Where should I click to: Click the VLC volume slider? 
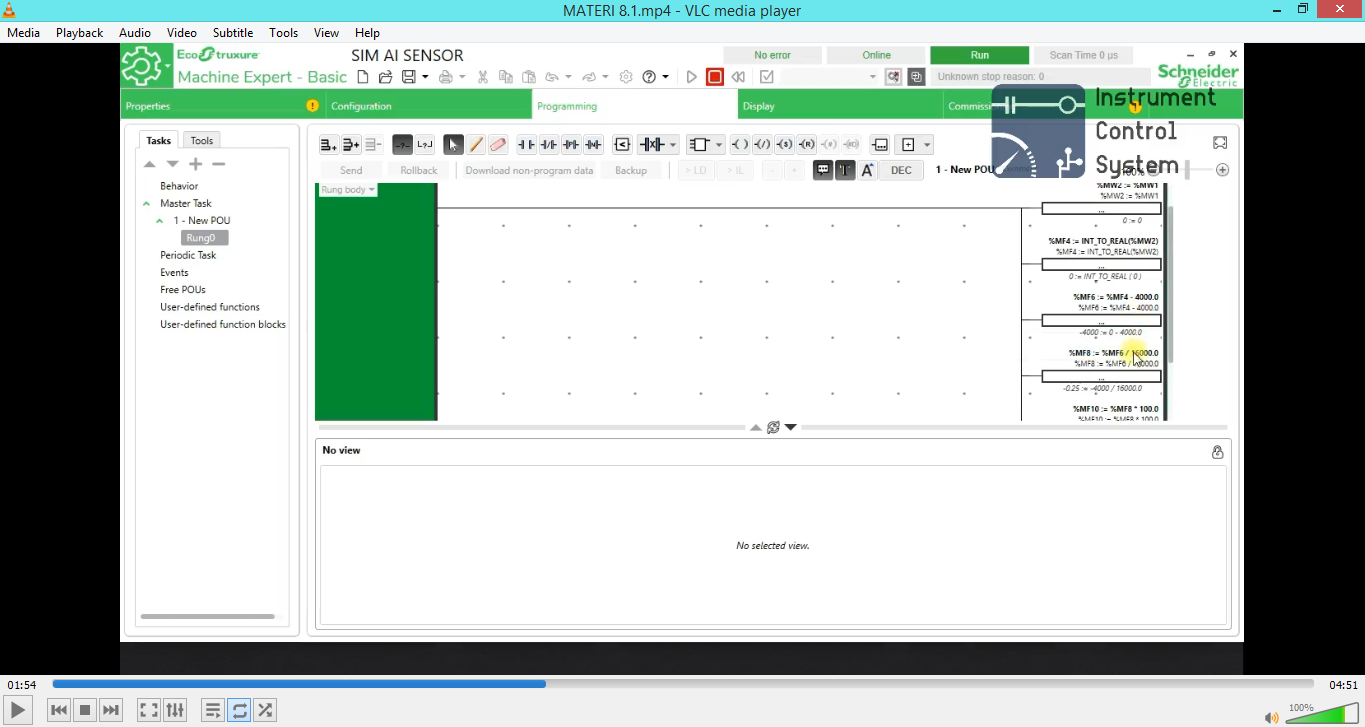coord(1320,714)
